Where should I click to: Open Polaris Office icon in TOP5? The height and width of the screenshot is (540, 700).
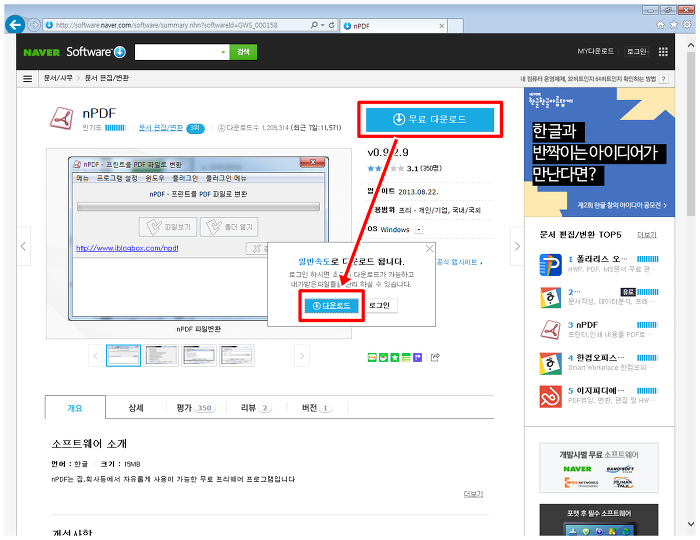click(x=550, y=265)
